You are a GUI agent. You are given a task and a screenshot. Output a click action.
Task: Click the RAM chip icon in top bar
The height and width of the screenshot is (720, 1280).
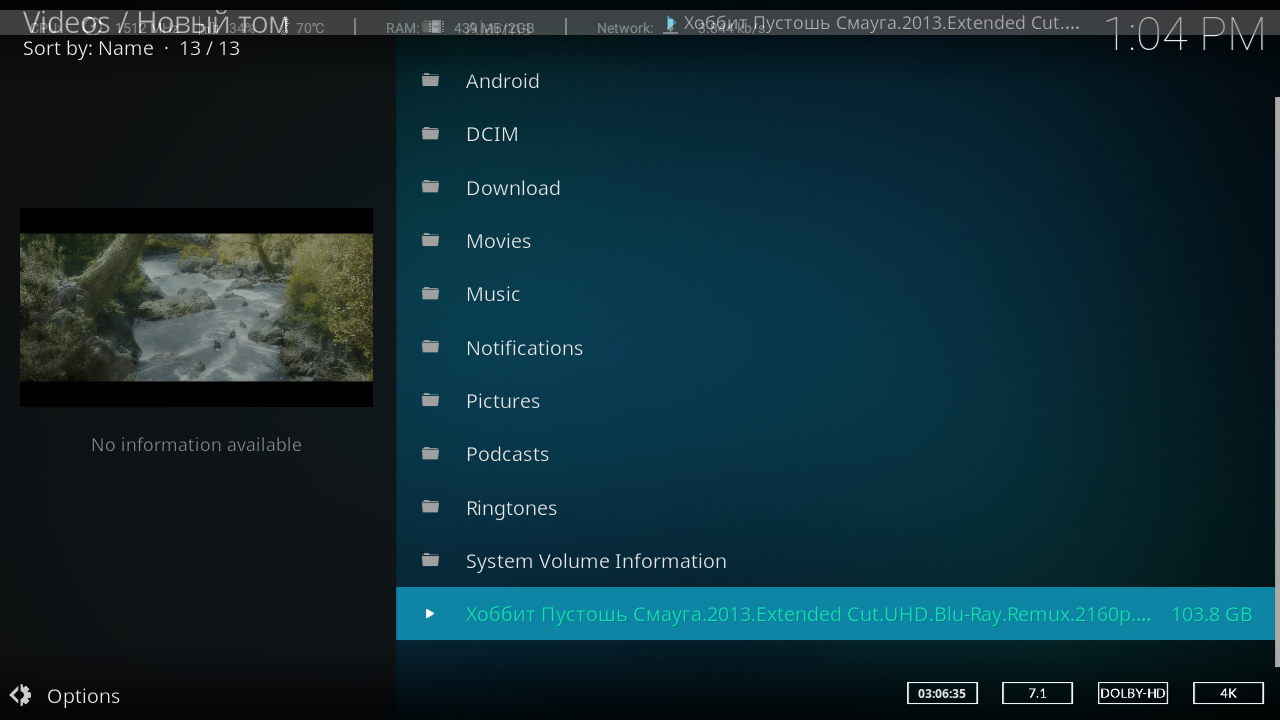point(435,27)
